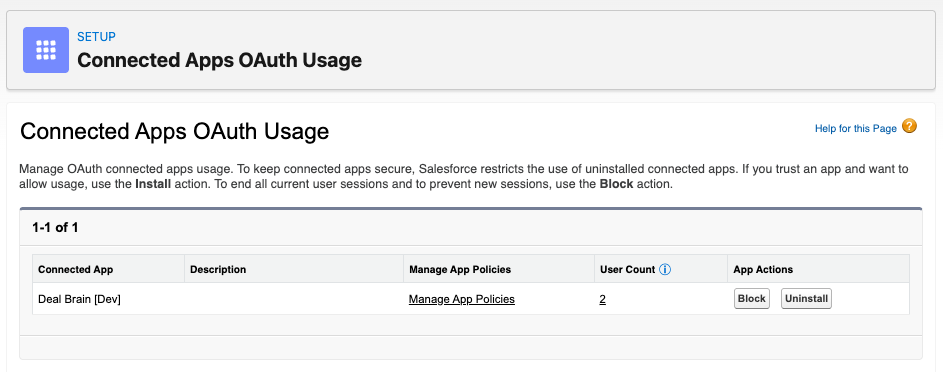Open the orange help question mark icon
The image size is (943, 372).
pyautogui.click(x=909, y=127)
